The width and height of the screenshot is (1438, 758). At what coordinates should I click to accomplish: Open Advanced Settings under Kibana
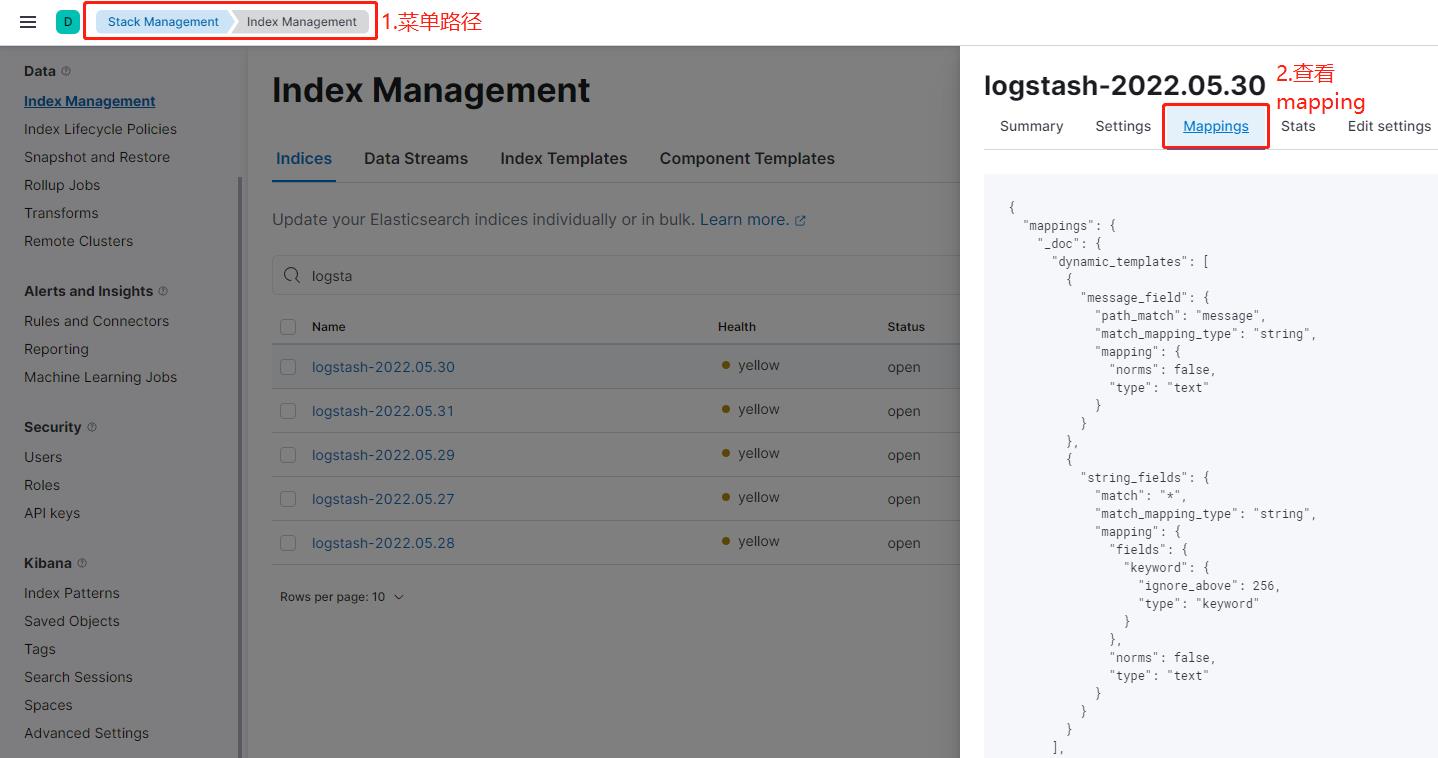click(x=86, y=733)
